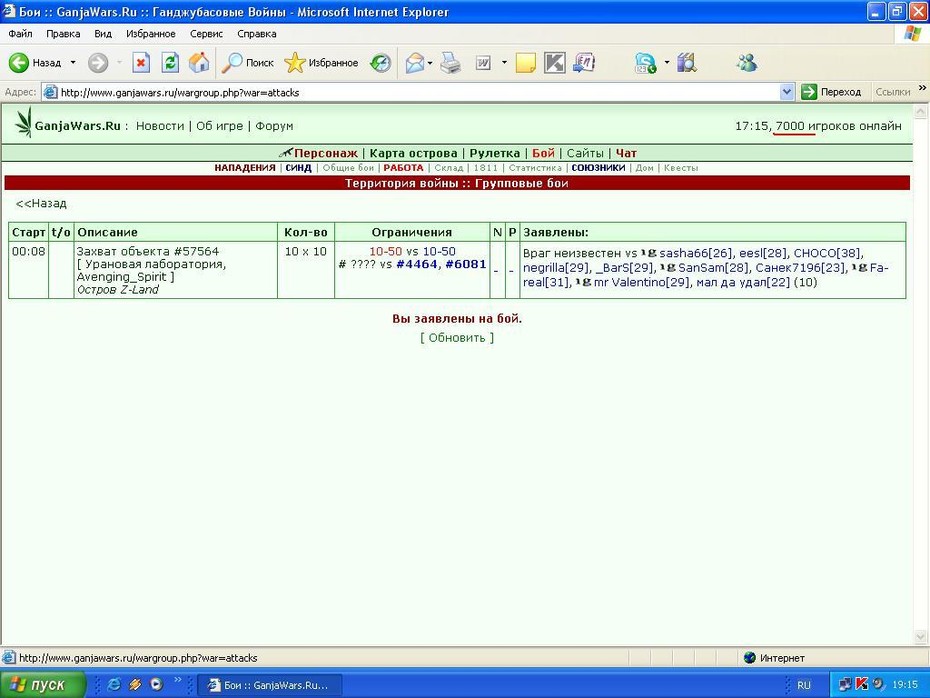930x698 pixels.
Task: Open the Рулетка link
Action: [x=494, y=153]
